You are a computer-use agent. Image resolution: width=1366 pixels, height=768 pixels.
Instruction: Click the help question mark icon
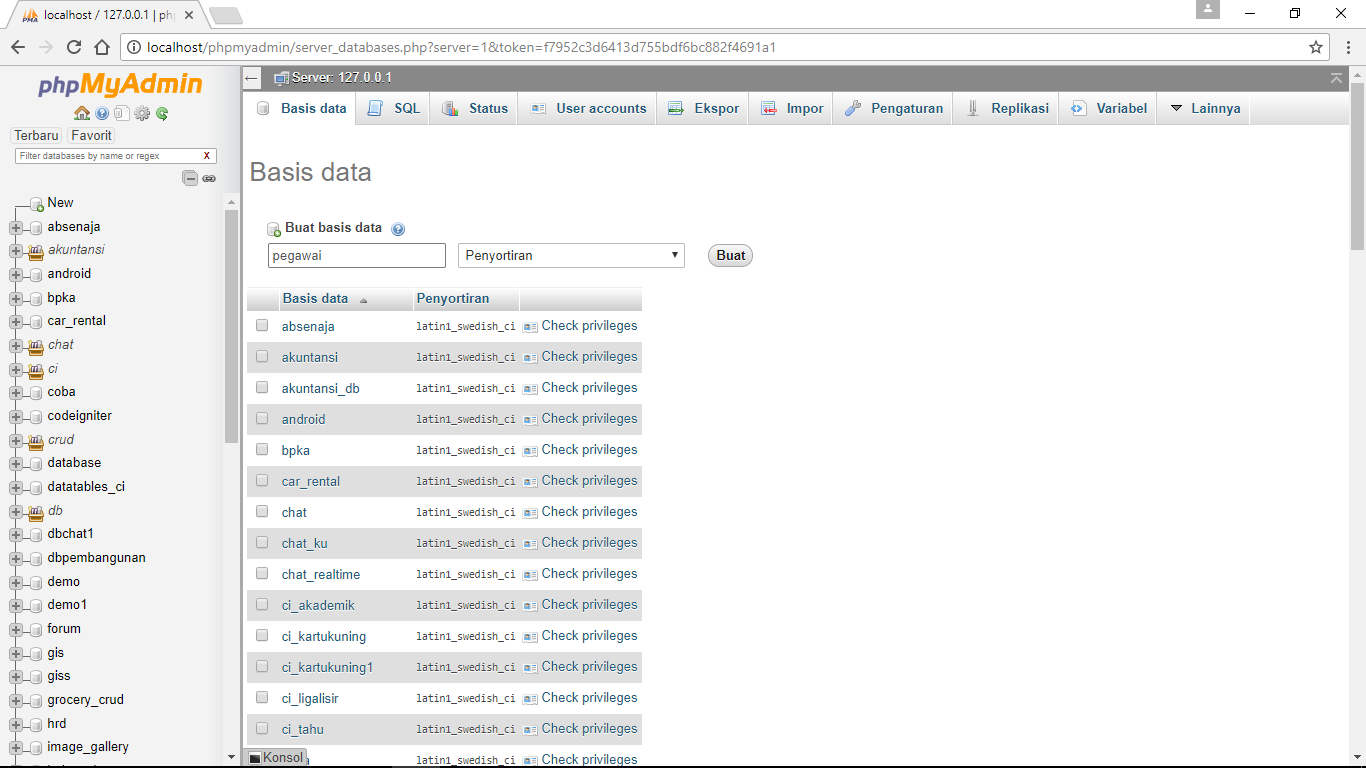[102, 113]
